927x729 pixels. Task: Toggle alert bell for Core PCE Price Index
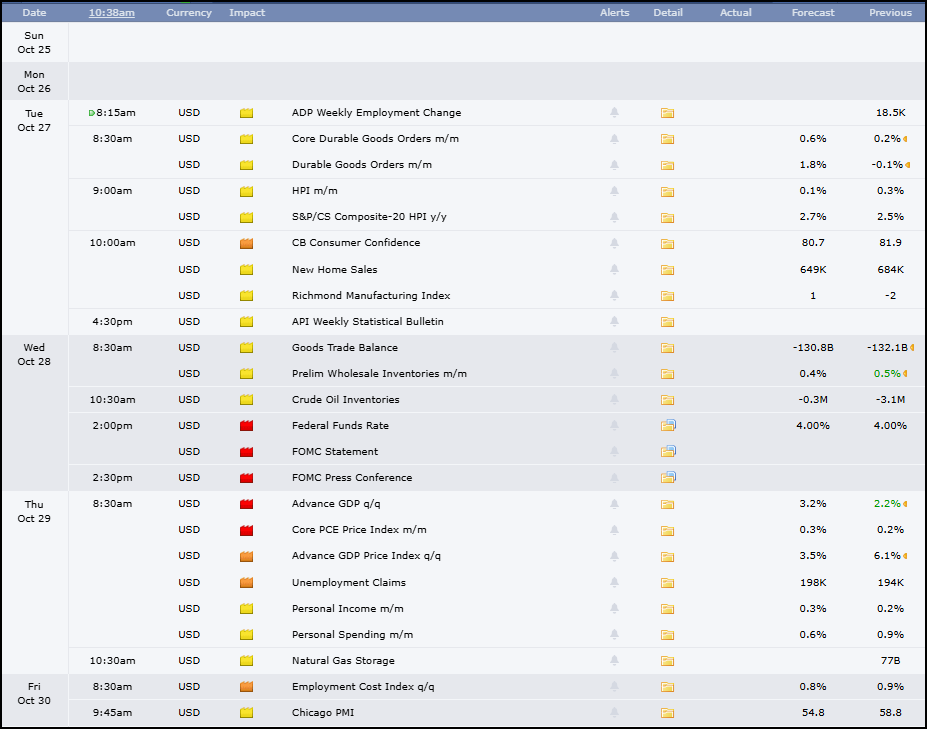614,530
